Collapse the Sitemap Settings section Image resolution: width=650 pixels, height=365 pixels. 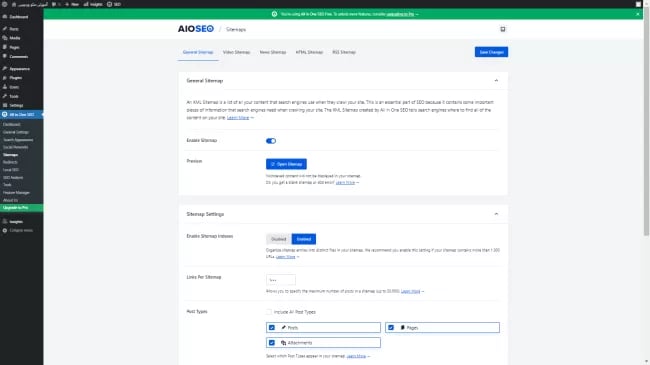496,214
